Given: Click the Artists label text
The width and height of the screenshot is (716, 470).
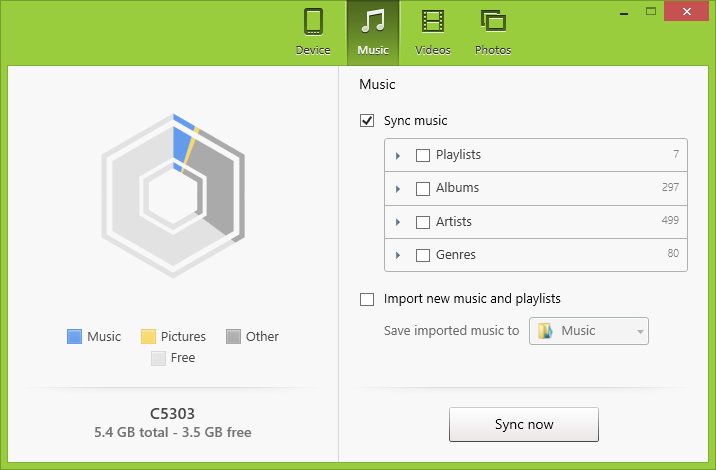Looking at the screenshot, I should (453, 222).
